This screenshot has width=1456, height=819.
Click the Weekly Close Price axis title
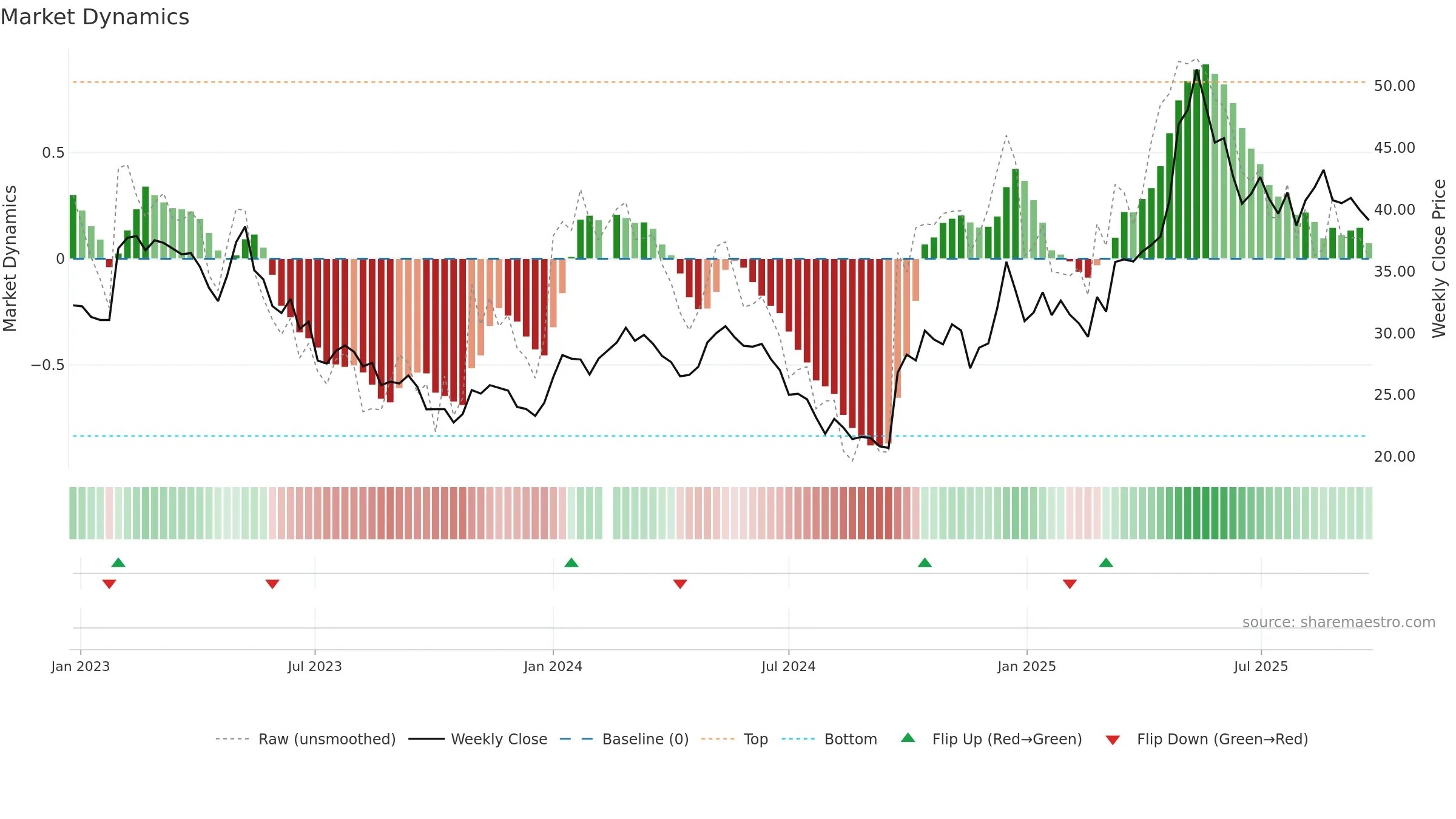pyautogui.click(x=1440, y=258)
